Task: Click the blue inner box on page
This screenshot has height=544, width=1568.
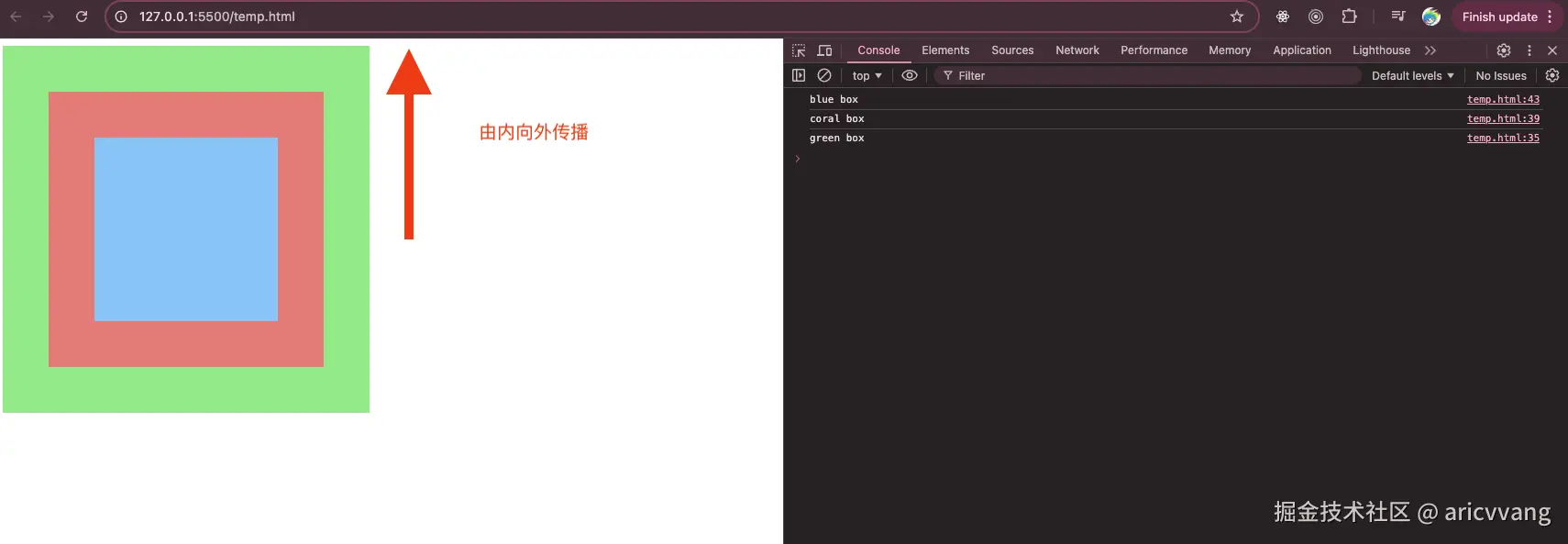Action: (x=186, y=229)
